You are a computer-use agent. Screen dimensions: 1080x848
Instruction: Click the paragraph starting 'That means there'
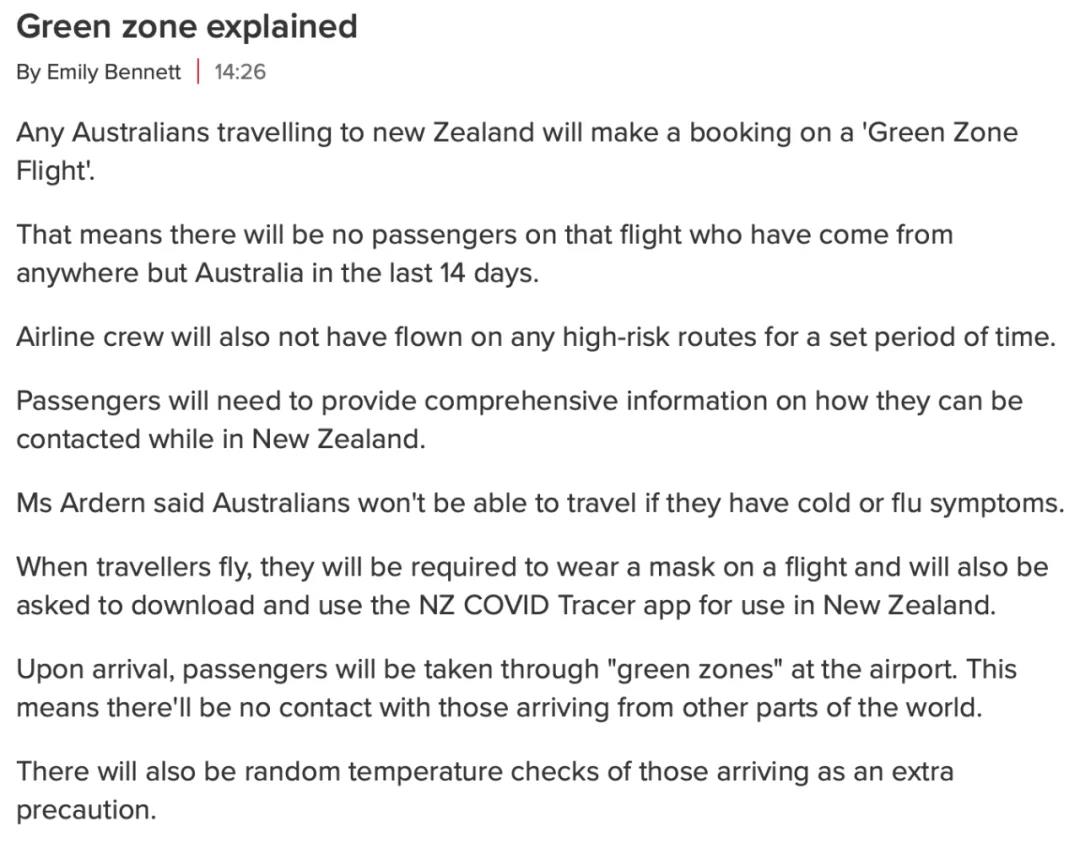point(484,254)
